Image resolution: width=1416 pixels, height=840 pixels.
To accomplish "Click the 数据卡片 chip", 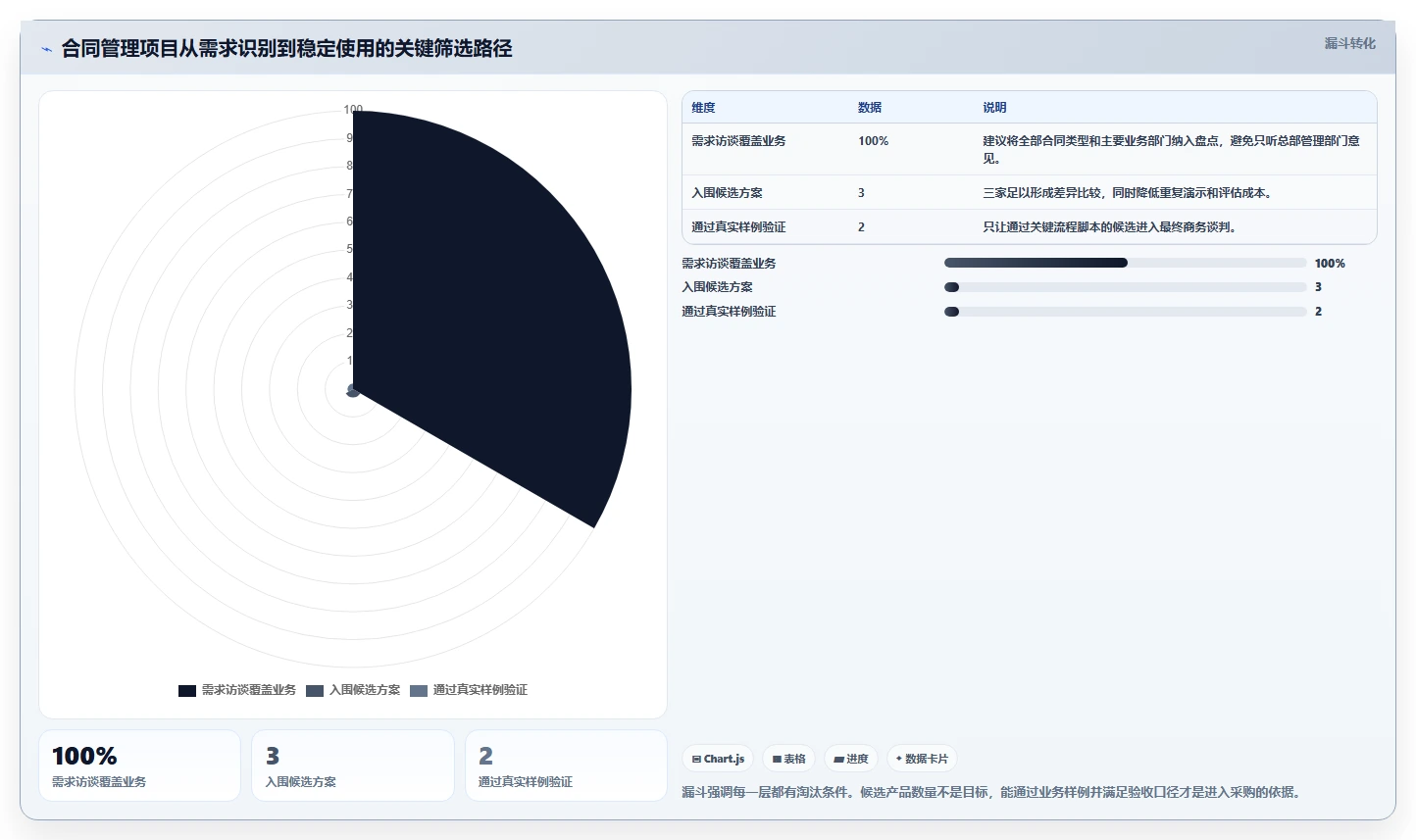I will pos(922,759).
